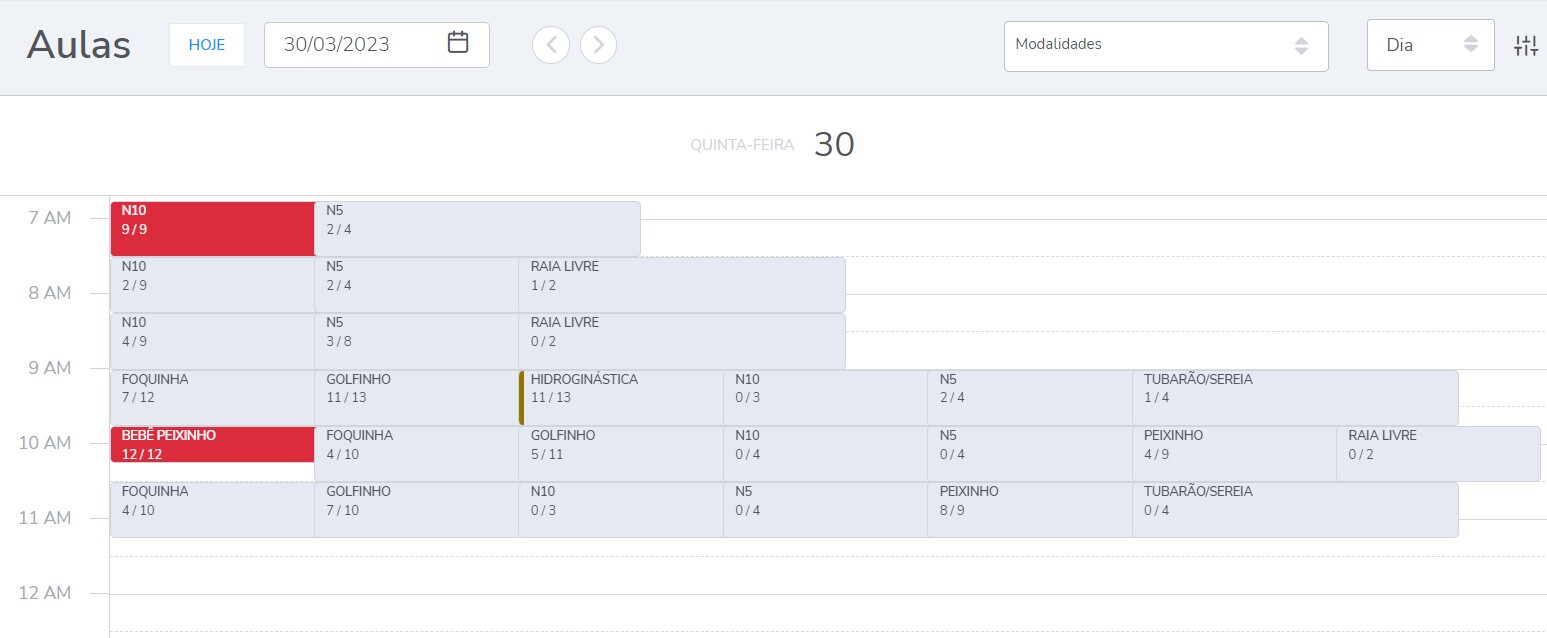
Task: Select the RAIA LIVRE 1/2 class
Action: [682, 285]
